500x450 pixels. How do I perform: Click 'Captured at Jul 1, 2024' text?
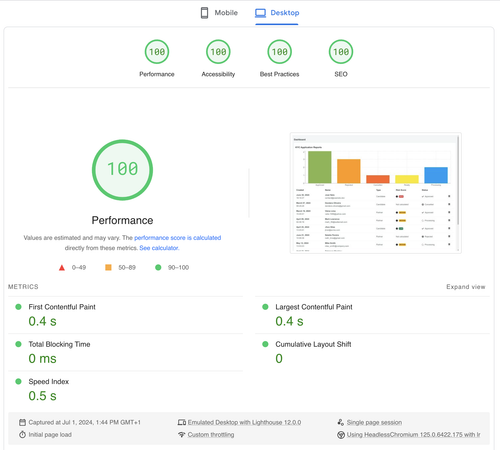coord(85,422)
